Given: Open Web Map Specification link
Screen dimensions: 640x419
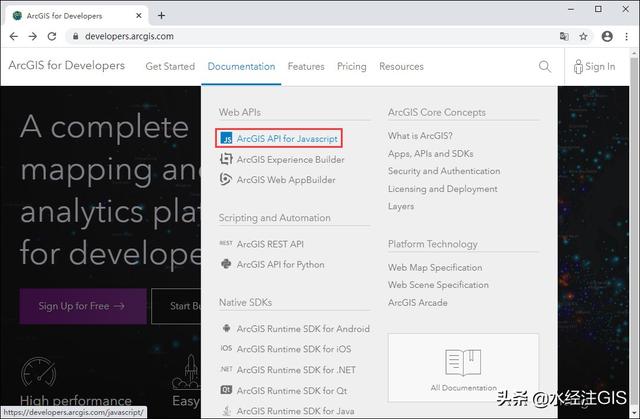Looking at the screenshot, I should 435,268.
